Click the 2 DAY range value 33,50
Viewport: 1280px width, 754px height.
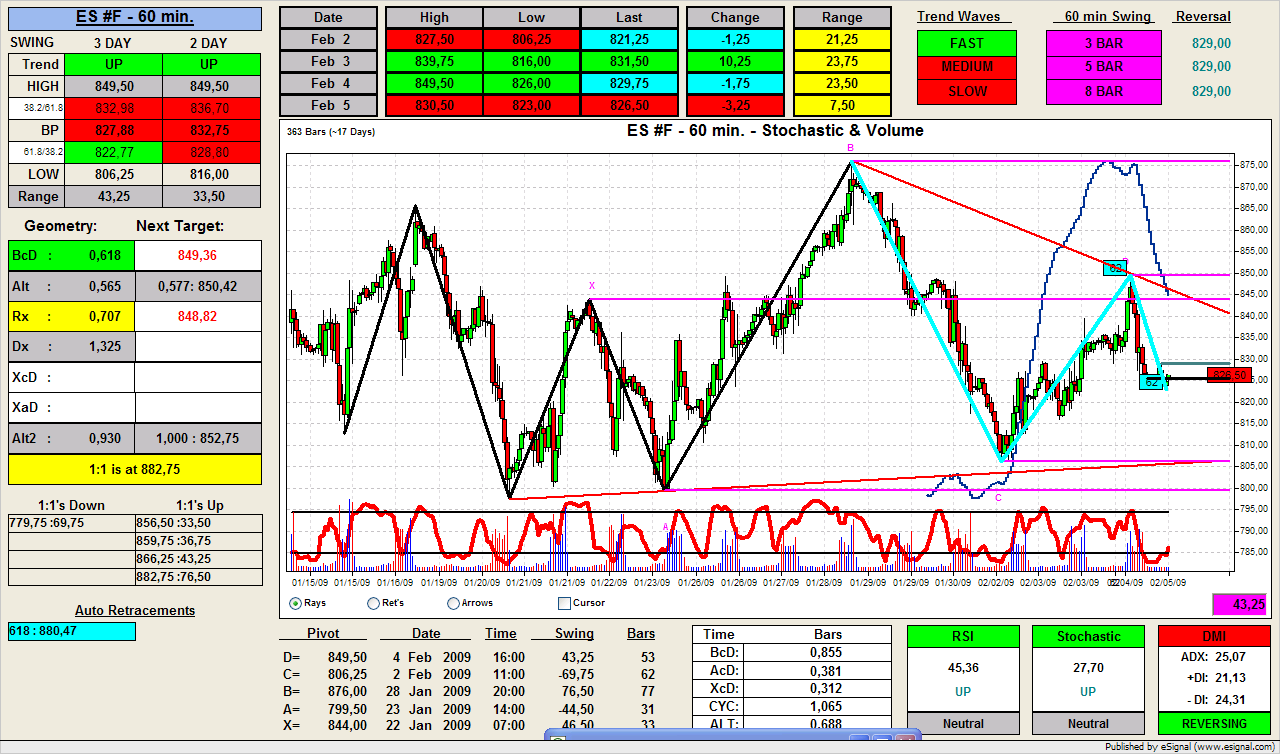tap(213, 197)
